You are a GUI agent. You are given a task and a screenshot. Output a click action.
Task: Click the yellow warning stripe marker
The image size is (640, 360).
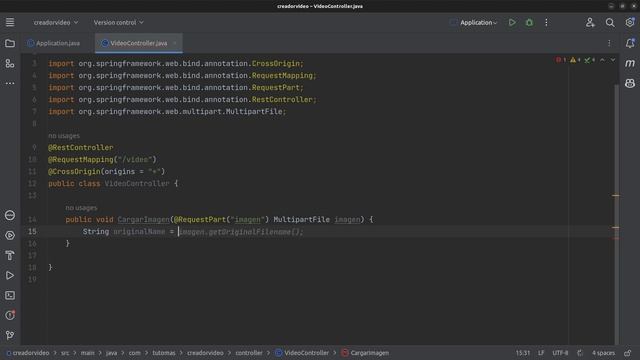616,196
